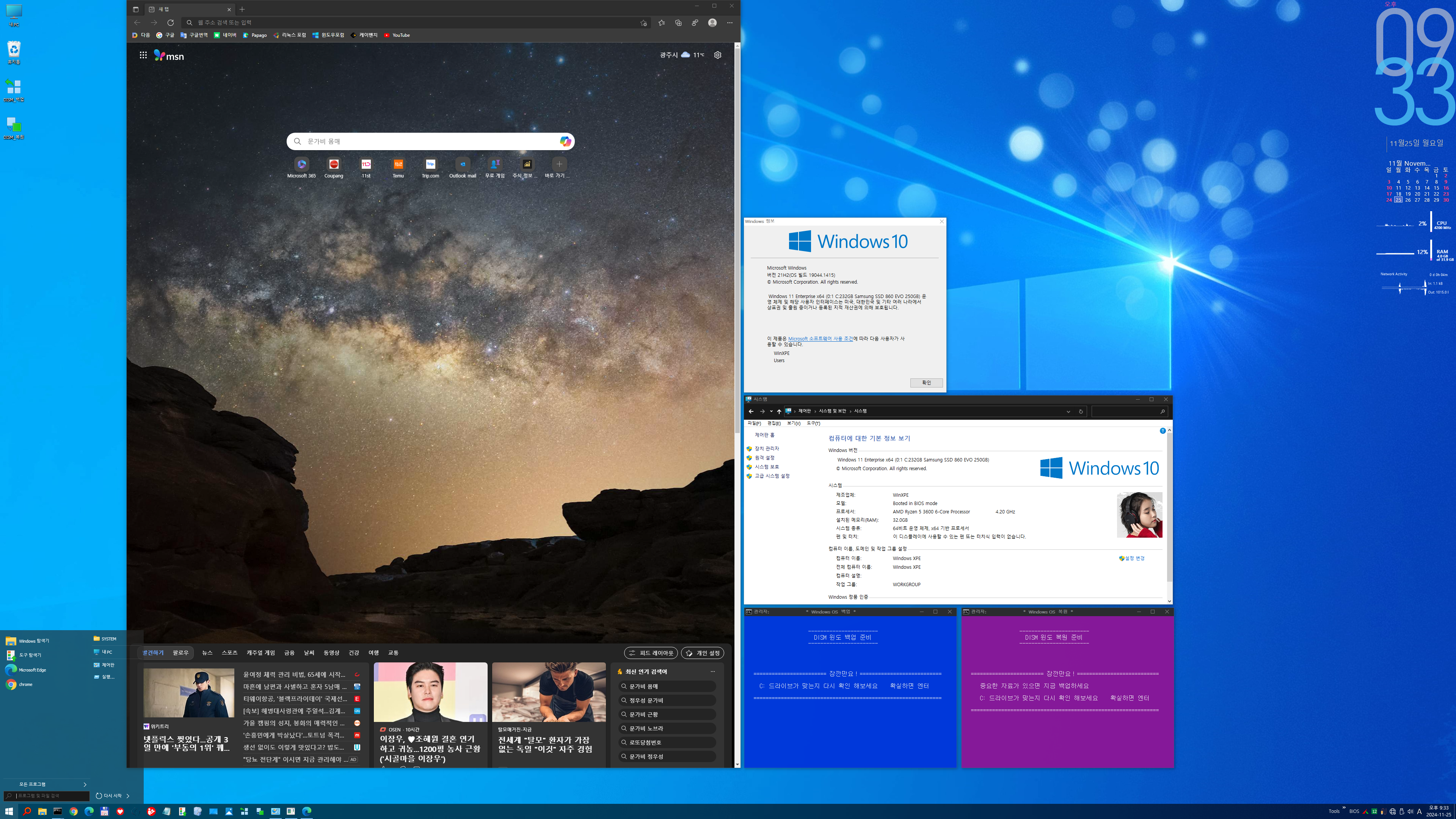Select 뉴스 tab in MSN feed
Screen dimensions: 1456x819
pyautogui.click(x=207, y=652)
